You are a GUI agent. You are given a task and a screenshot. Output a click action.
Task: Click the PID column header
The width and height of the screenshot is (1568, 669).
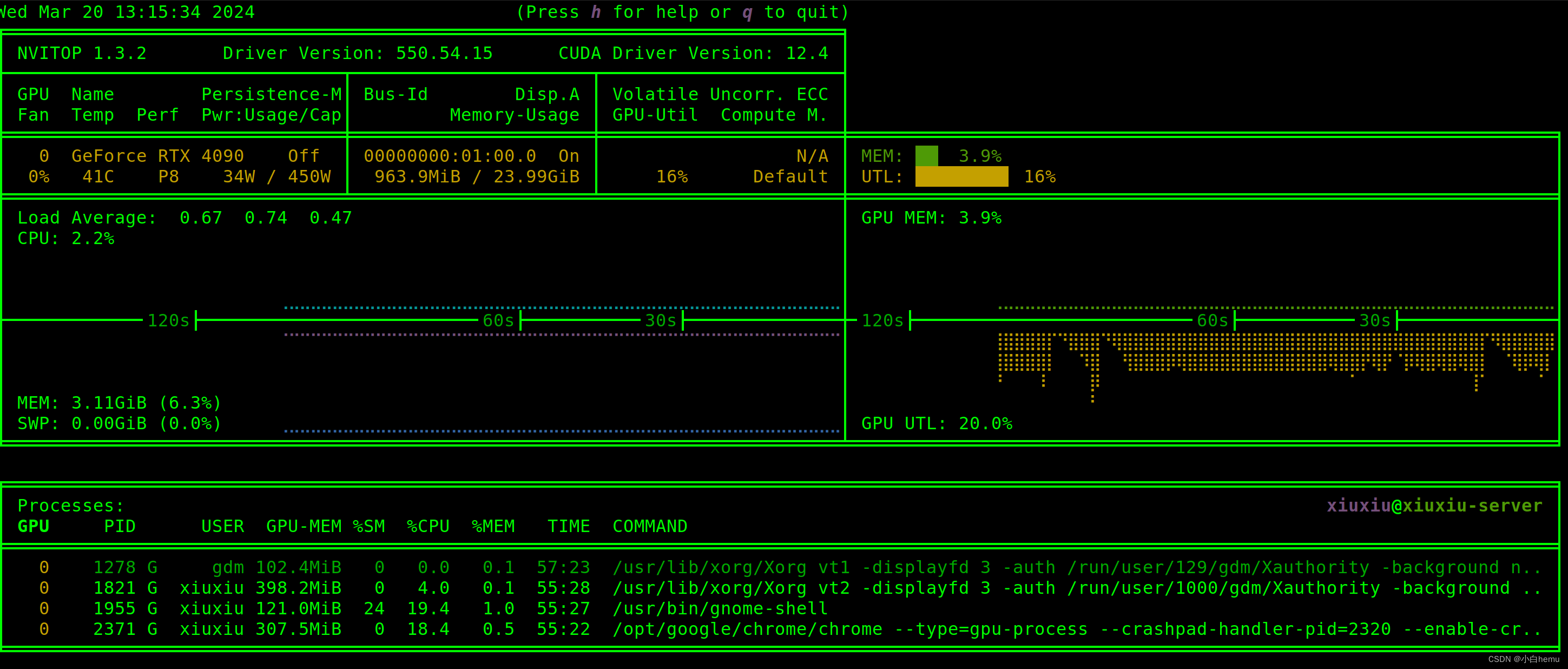pyautogui.click(x=120, y=526)
